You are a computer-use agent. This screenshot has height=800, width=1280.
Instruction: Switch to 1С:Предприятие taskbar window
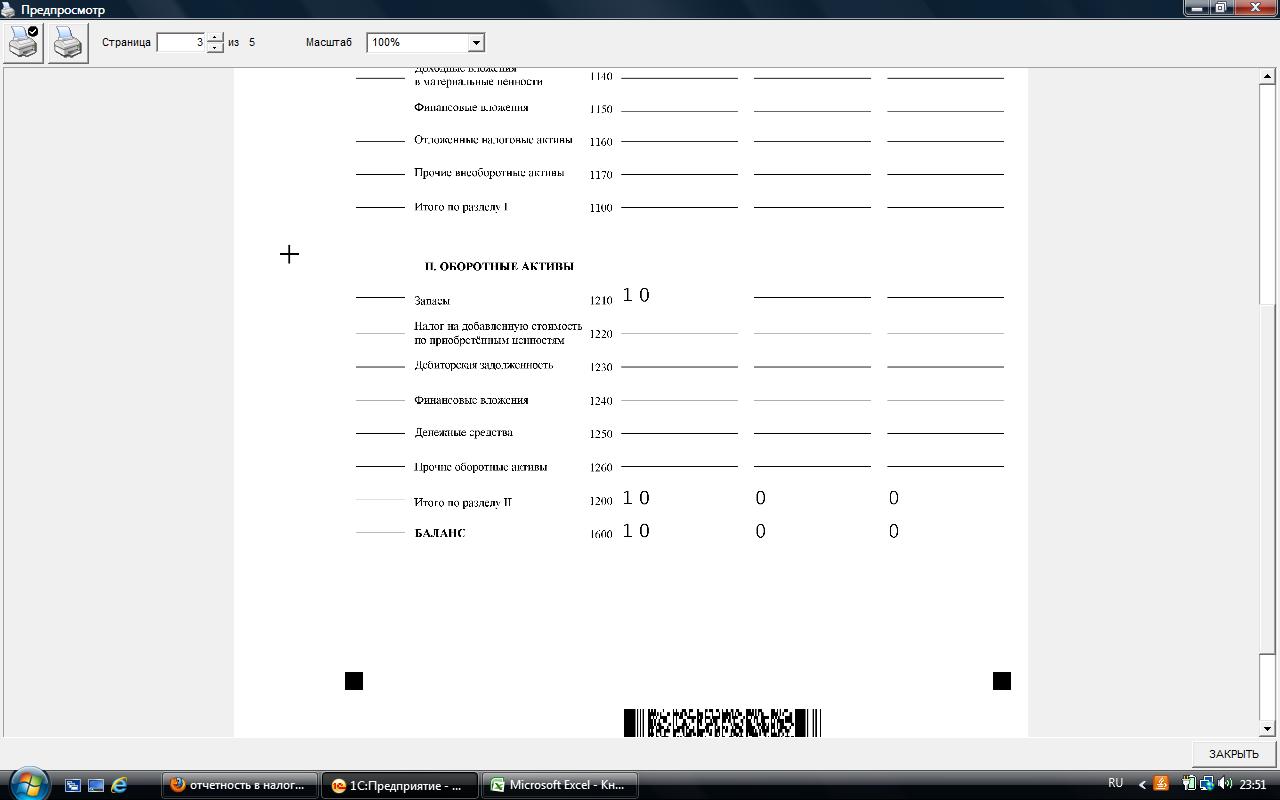click(x=400, y=785)
